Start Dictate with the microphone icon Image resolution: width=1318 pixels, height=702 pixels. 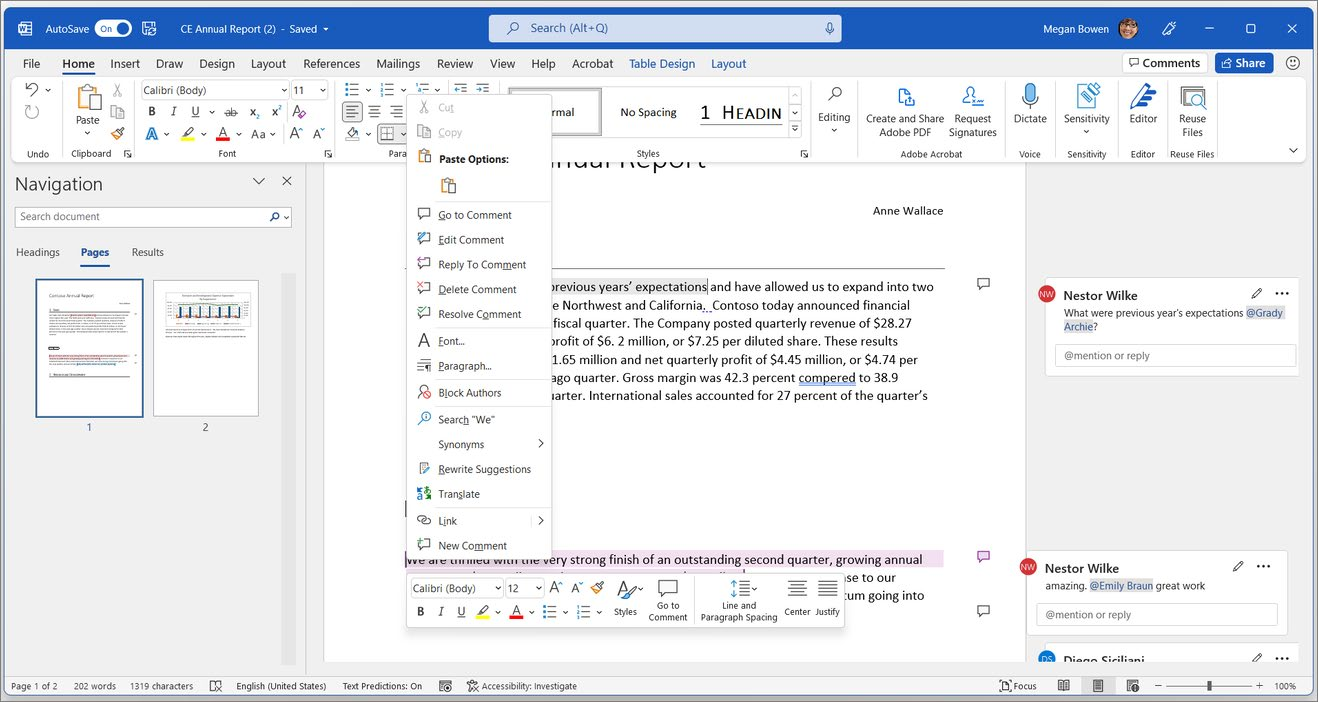tap(1030, 104)
